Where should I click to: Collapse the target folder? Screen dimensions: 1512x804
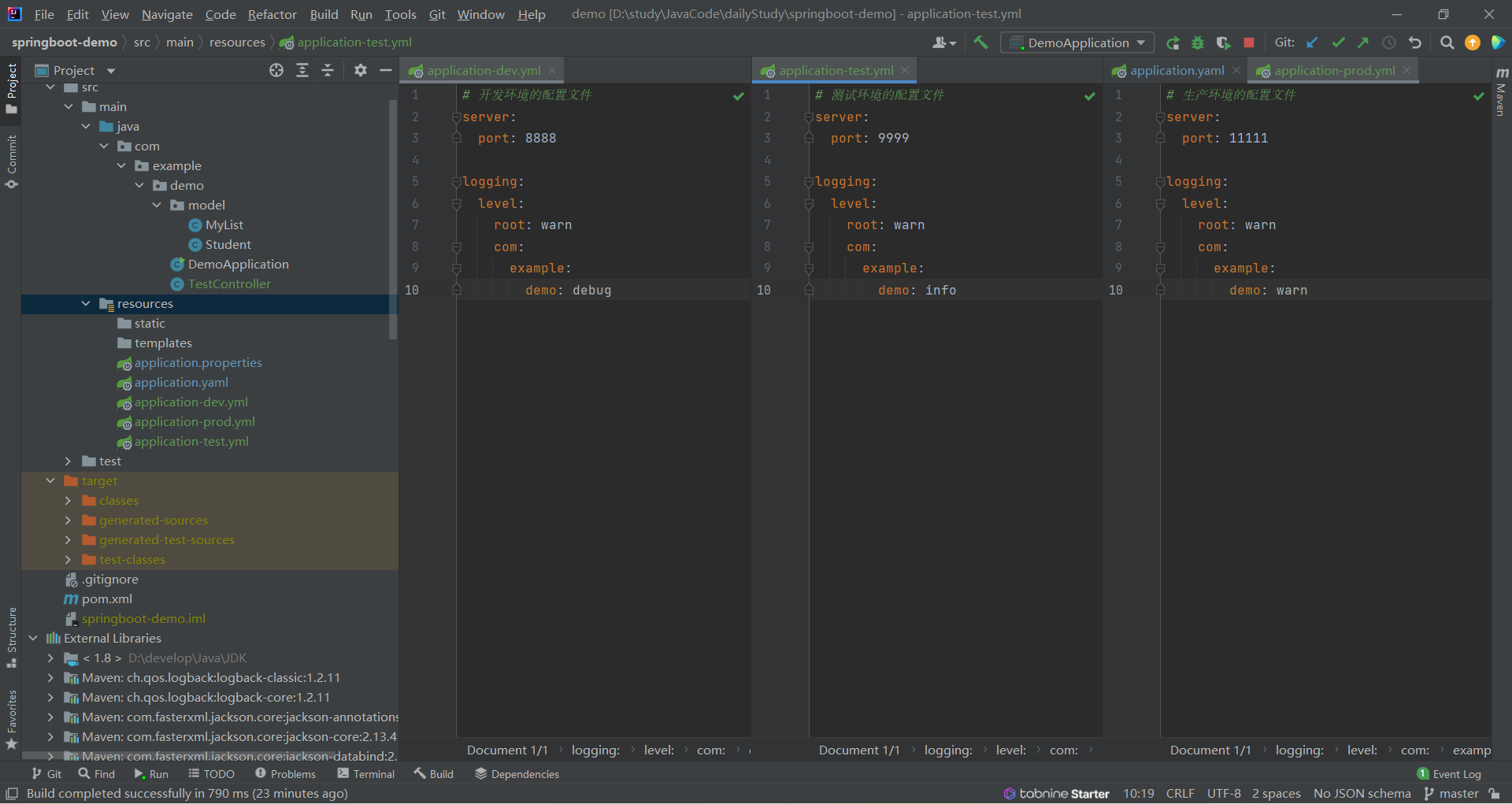point(50,480)
